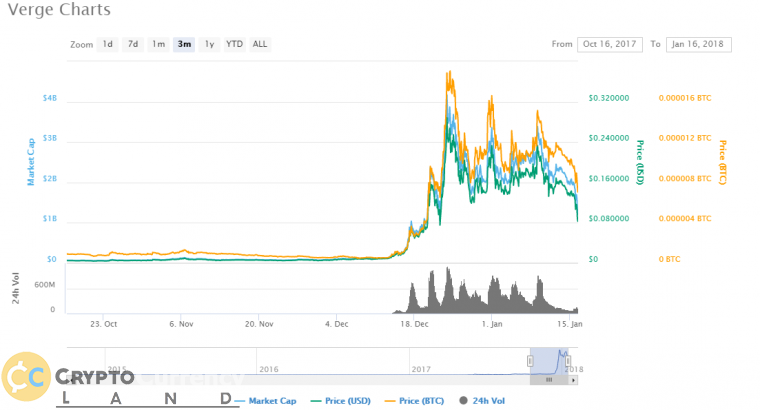The width and height of the screenshot is (760, 410).
Task: Click the Market Cap vertical axis title
Action: pos(31,162)
